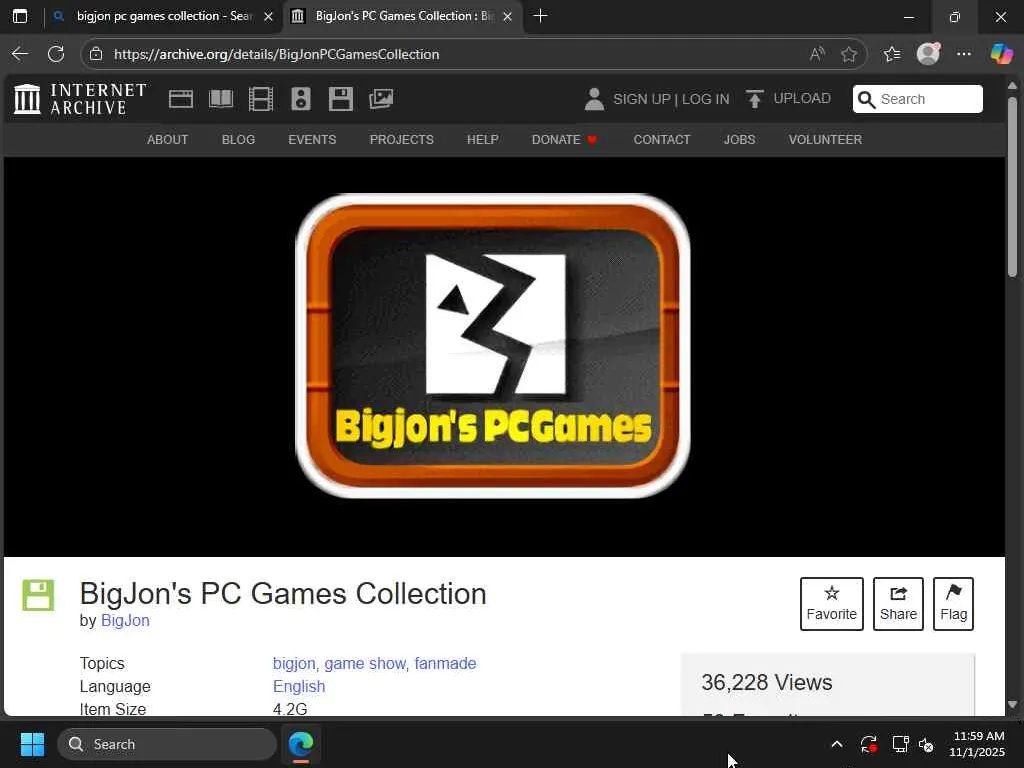Open the browser profile avatar
Image resolution: width=1024 pixels, height=768 pixels.
pos(928,54)
